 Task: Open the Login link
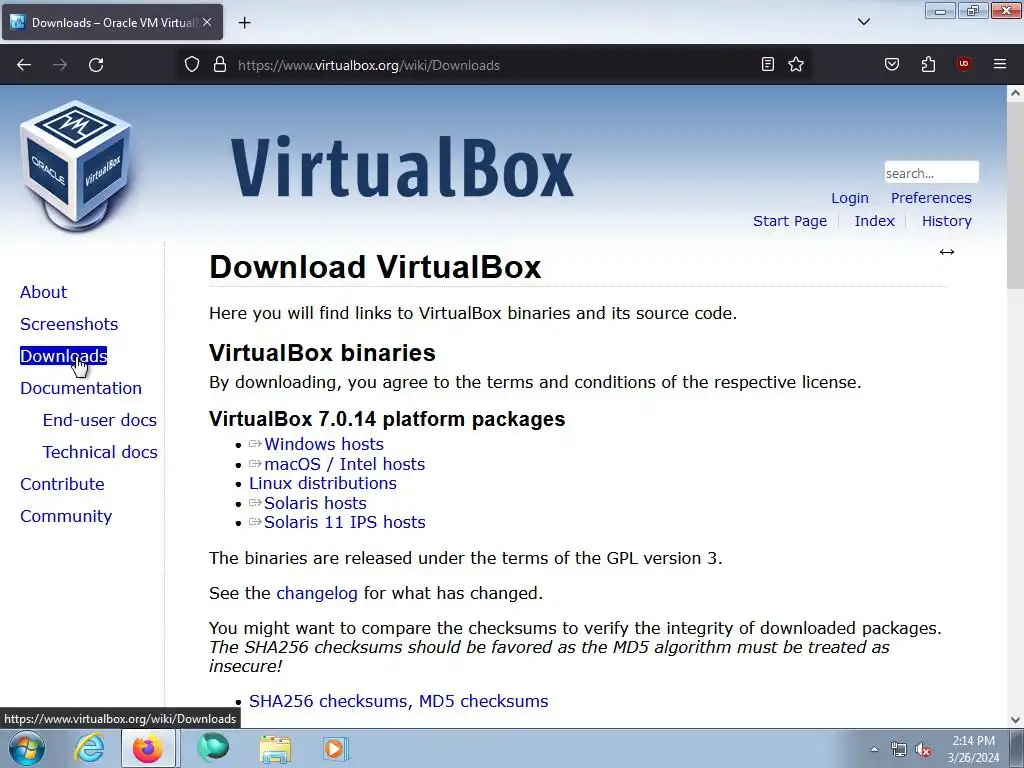850,198
